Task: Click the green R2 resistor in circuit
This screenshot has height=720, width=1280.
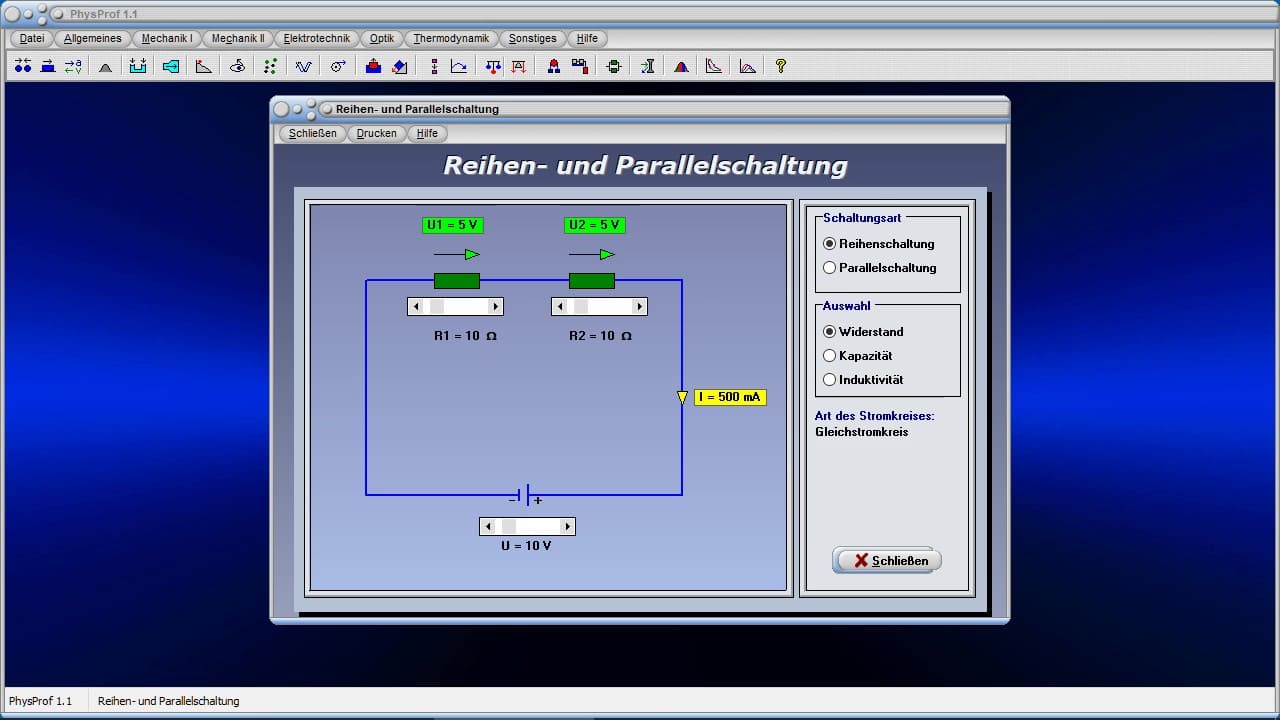Action: [x=592, y=281]
